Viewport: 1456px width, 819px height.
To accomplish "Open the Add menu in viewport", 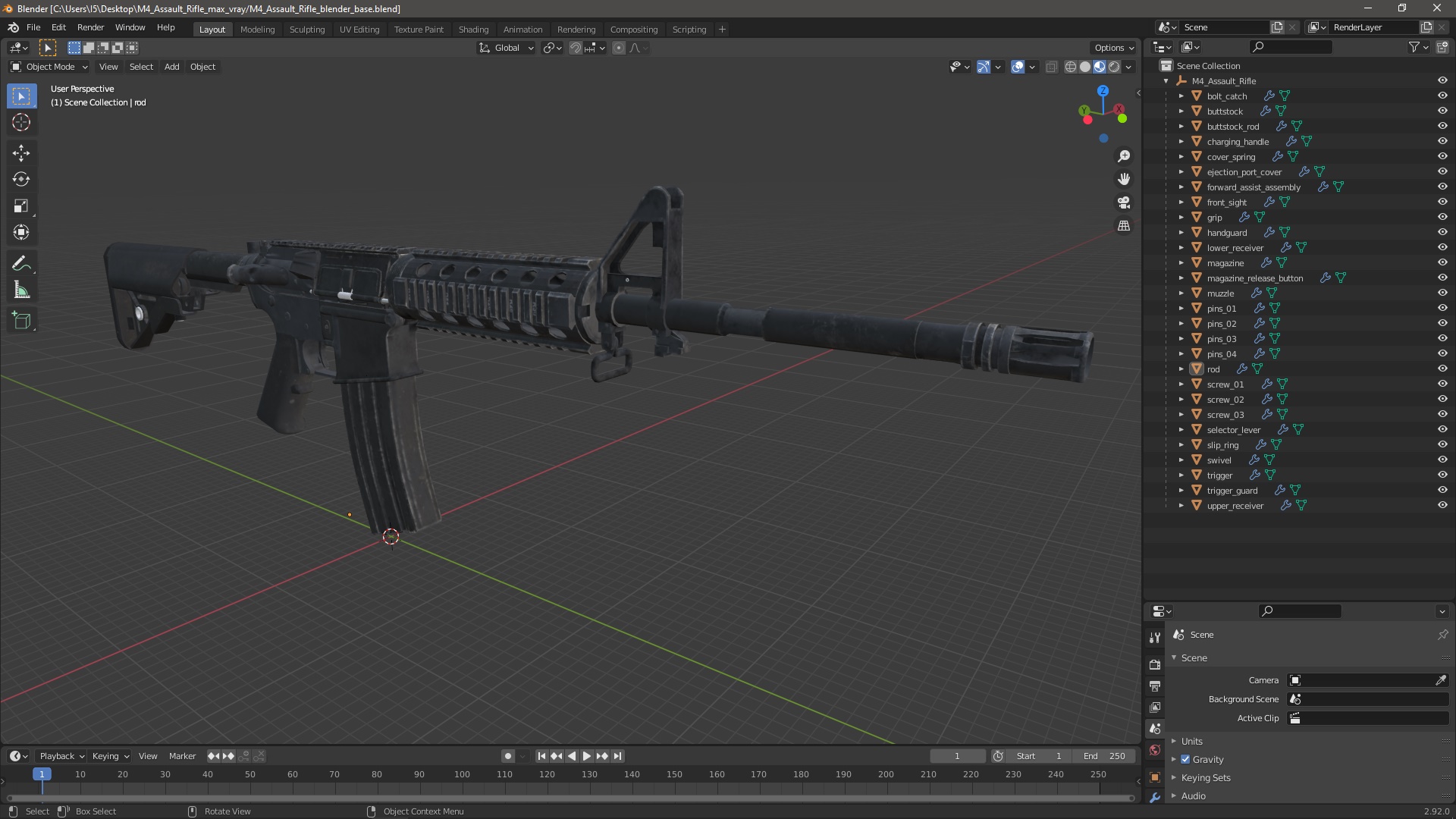I will click(x=172, y=67).
